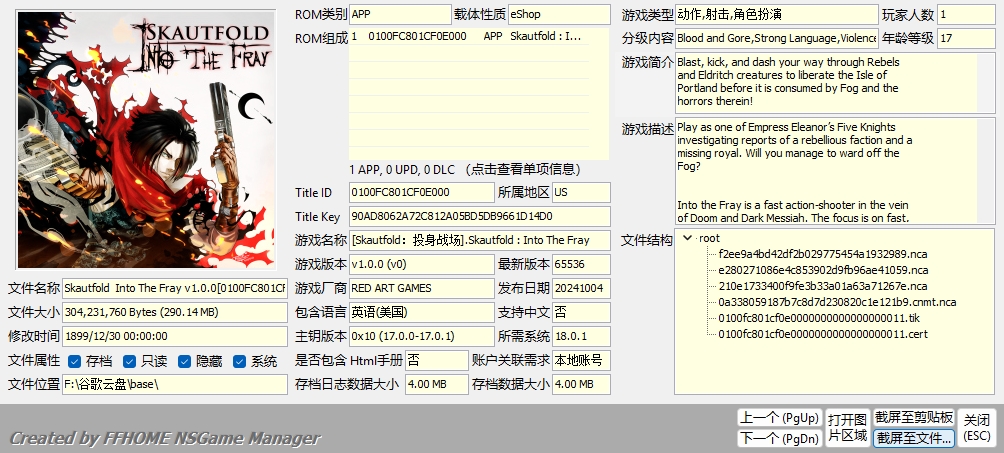The width and height of the screenshot is (1004, 453).
Task: Go to previous game with 上一个 (PgUp)
Action: 779,418
